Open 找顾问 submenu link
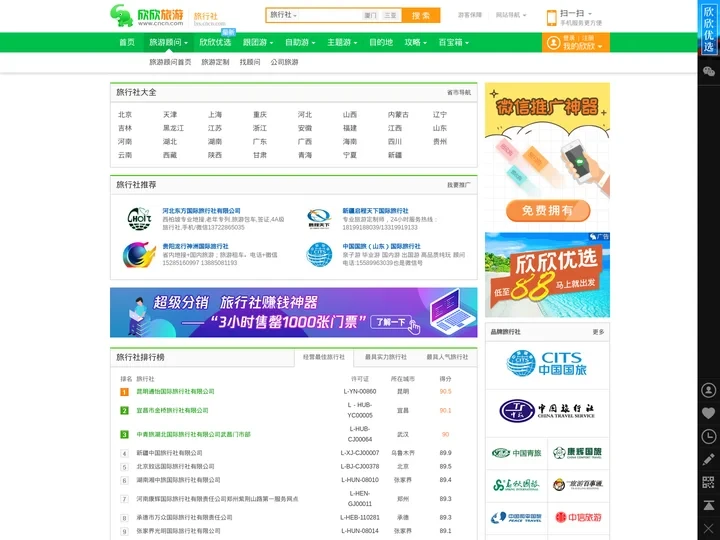 pyautogui.click(x=250, y=62)
